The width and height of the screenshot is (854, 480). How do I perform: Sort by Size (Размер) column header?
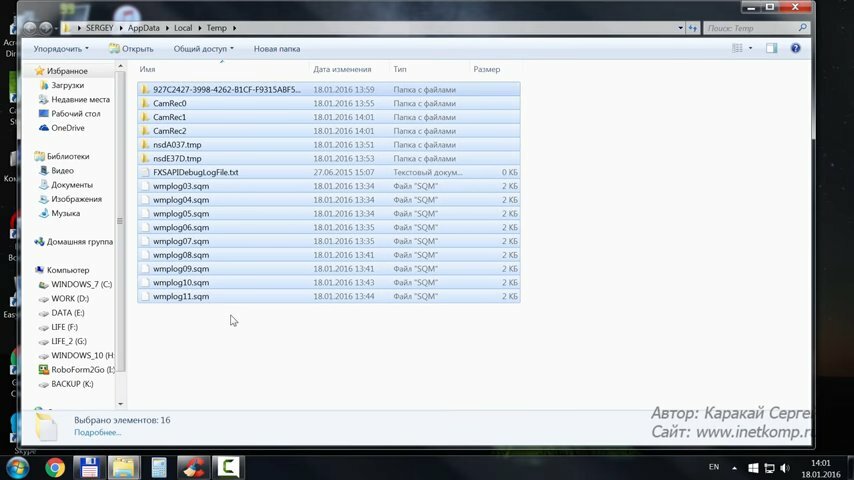495,69
